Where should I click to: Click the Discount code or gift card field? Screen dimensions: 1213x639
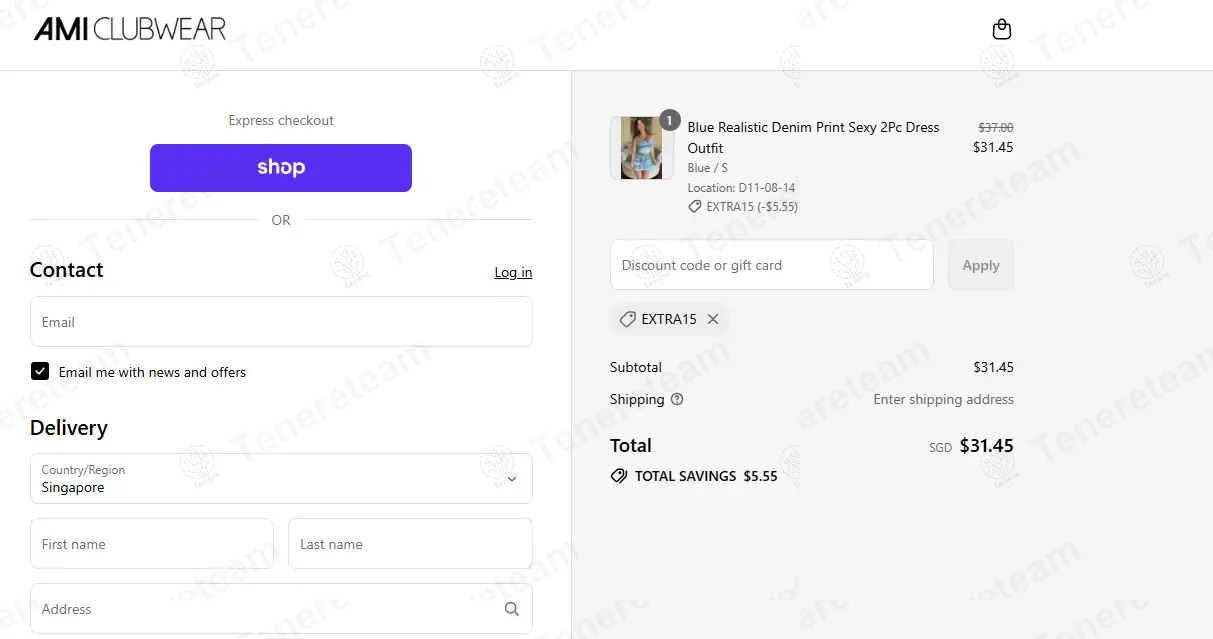772,265
